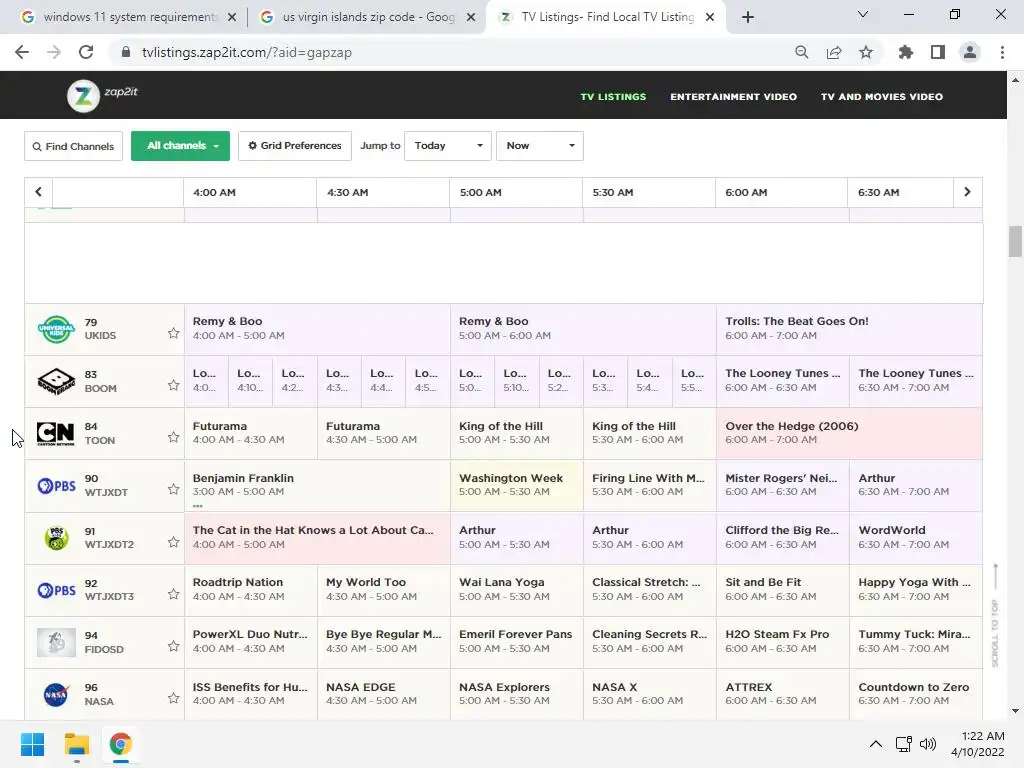Click the Cartoon Network channel logo
The width and height of the screenshot is (1024, 768).
click(x=56, y=434)
